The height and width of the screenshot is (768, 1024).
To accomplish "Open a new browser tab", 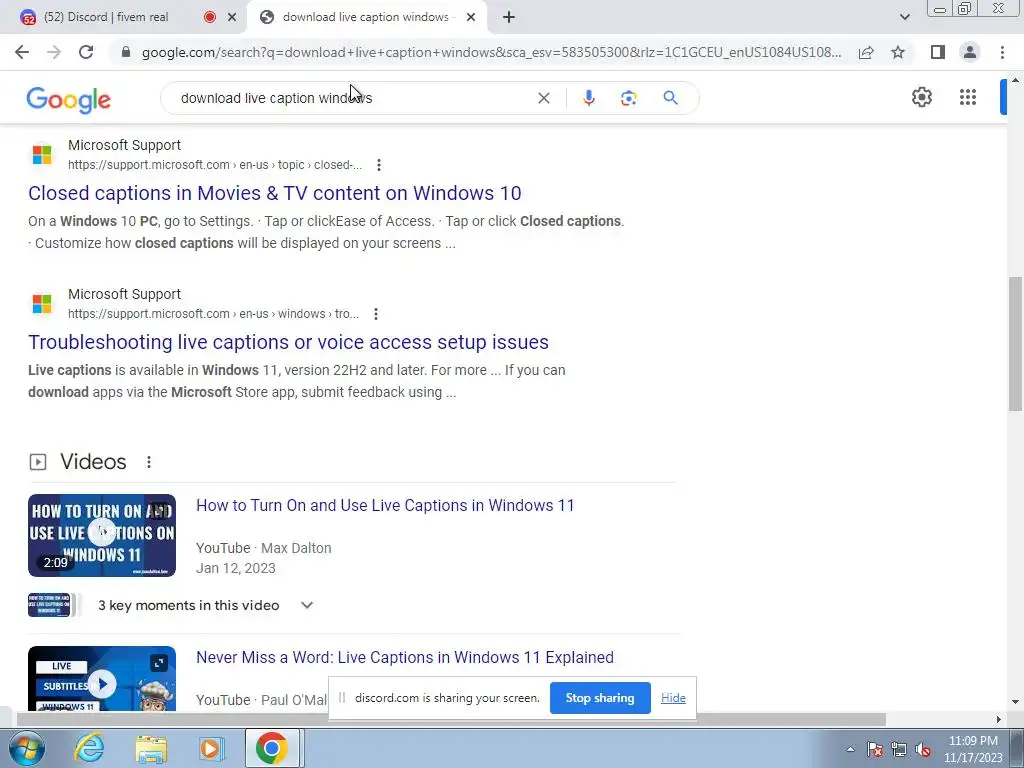I will pos(509,17).
